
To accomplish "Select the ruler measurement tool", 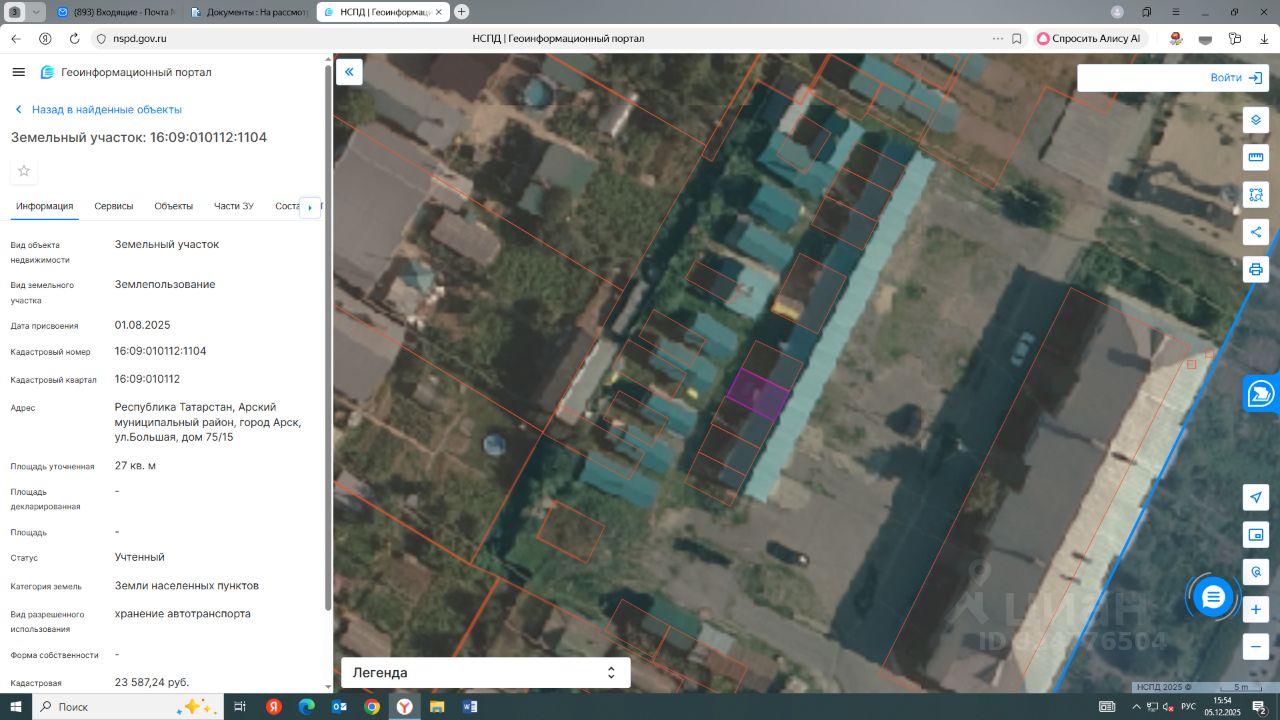I will click(1256, 157).
